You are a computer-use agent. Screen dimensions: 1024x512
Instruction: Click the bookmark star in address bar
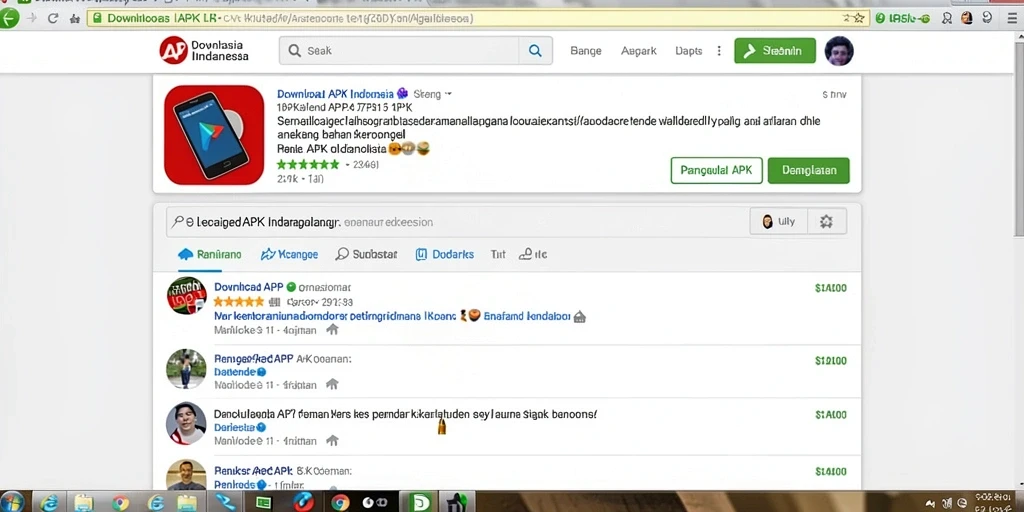[x=859, y=18]
